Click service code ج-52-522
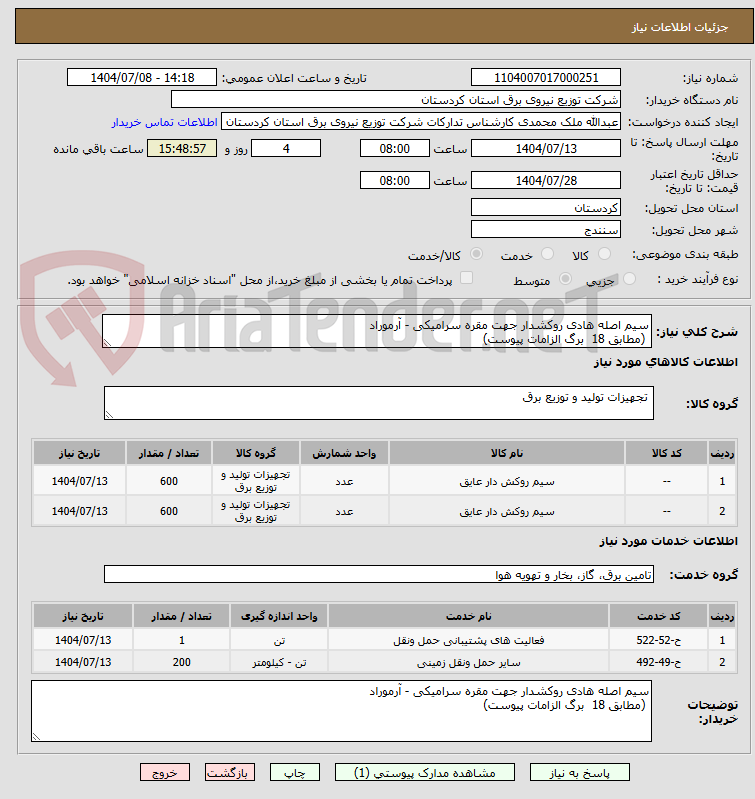This screenshot has width=755, height=799. click(x=658, y=640)
